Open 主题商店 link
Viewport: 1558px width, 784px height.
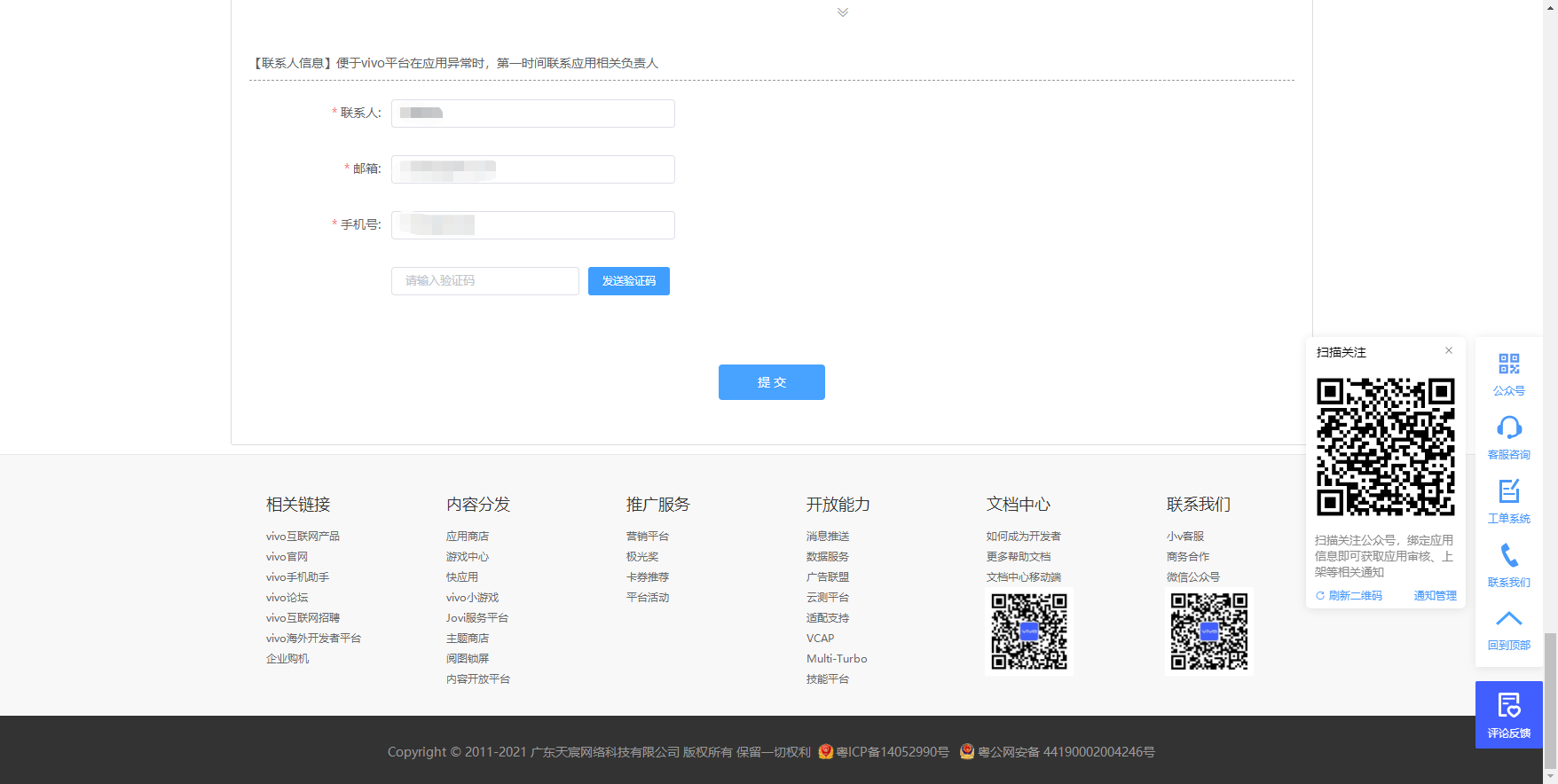pos(468,639)
